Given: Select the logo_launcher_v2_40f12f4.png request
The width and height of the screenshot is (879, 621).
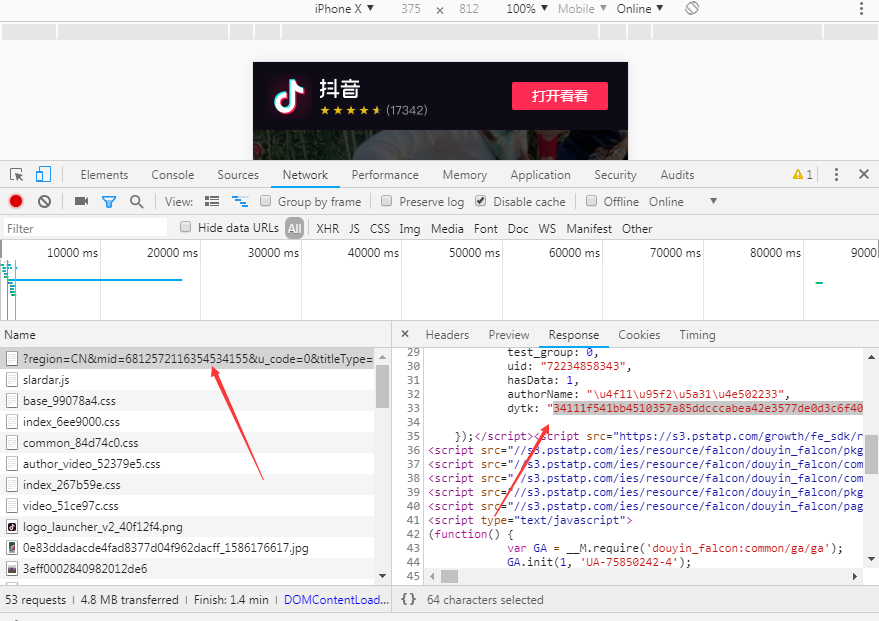Looking at the screenshot, I should (187, 527).
